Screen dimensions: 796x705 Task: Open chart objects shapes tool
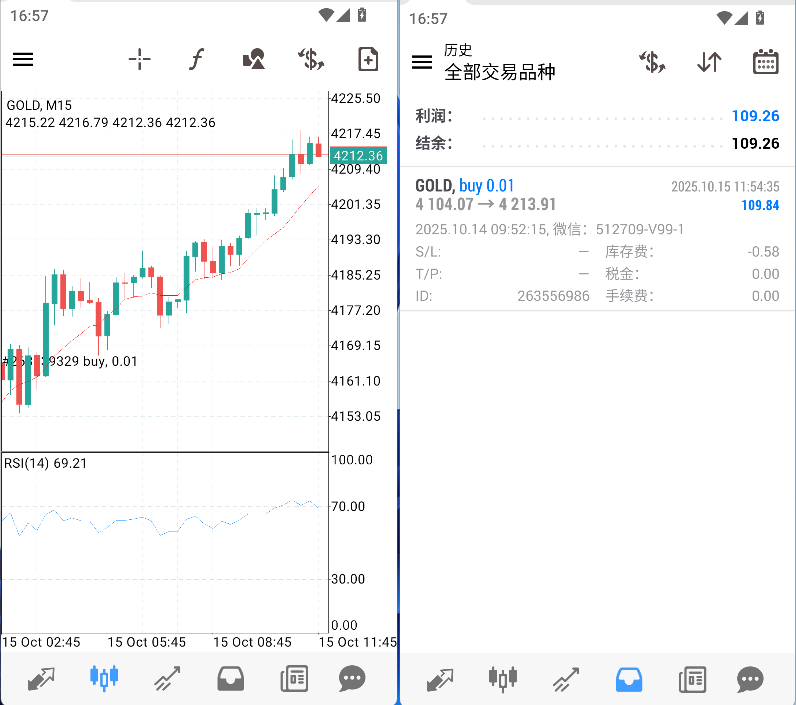(x=254, y=60)
